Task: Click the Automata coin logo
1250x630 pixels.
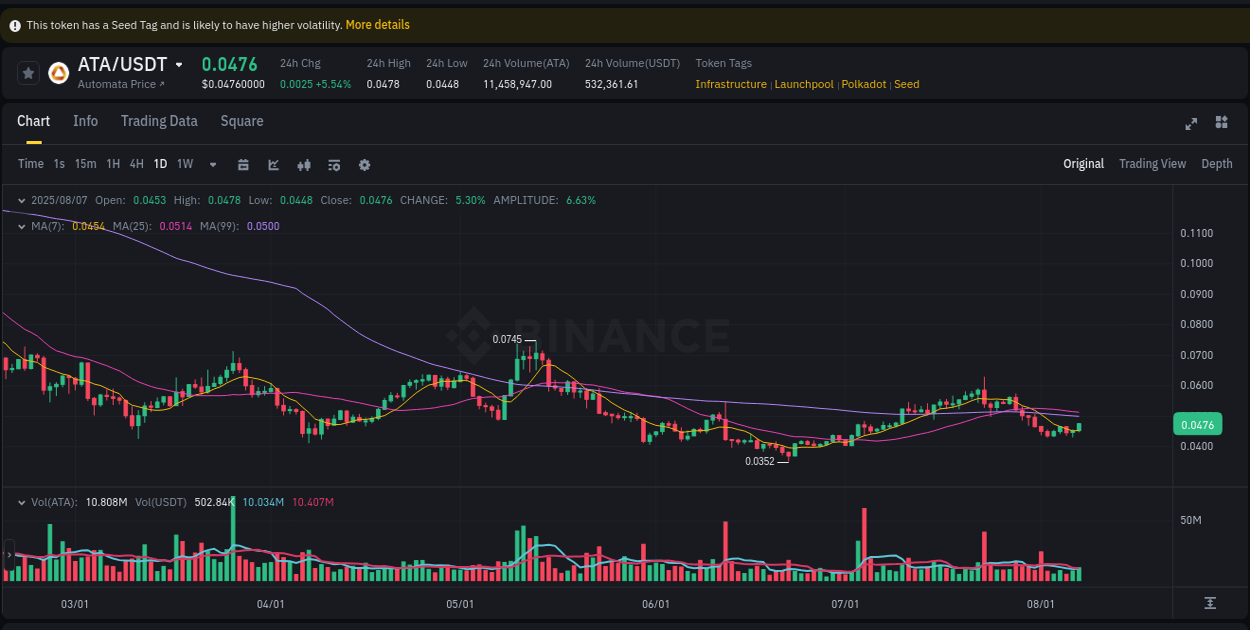Action: point(59,72)
